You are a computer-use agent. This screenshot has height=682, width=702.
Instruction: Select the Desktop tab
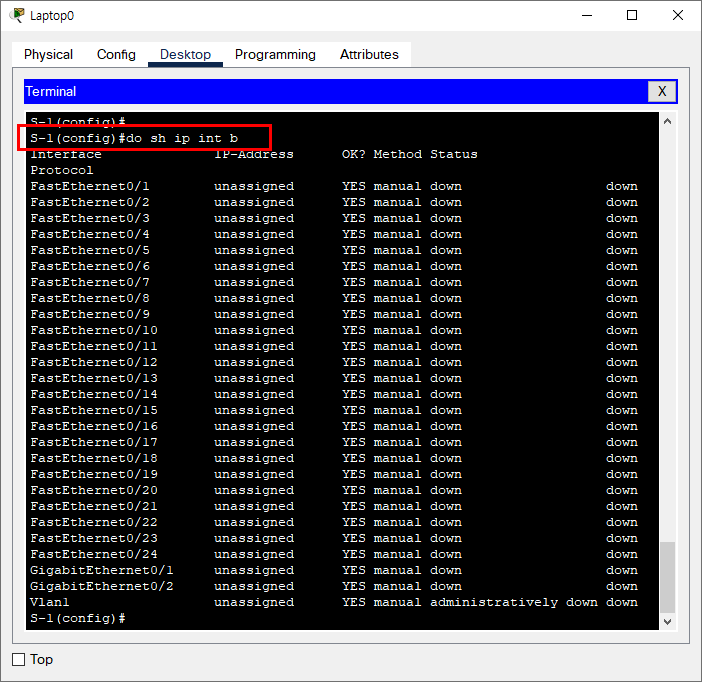(x=185, y=55)
